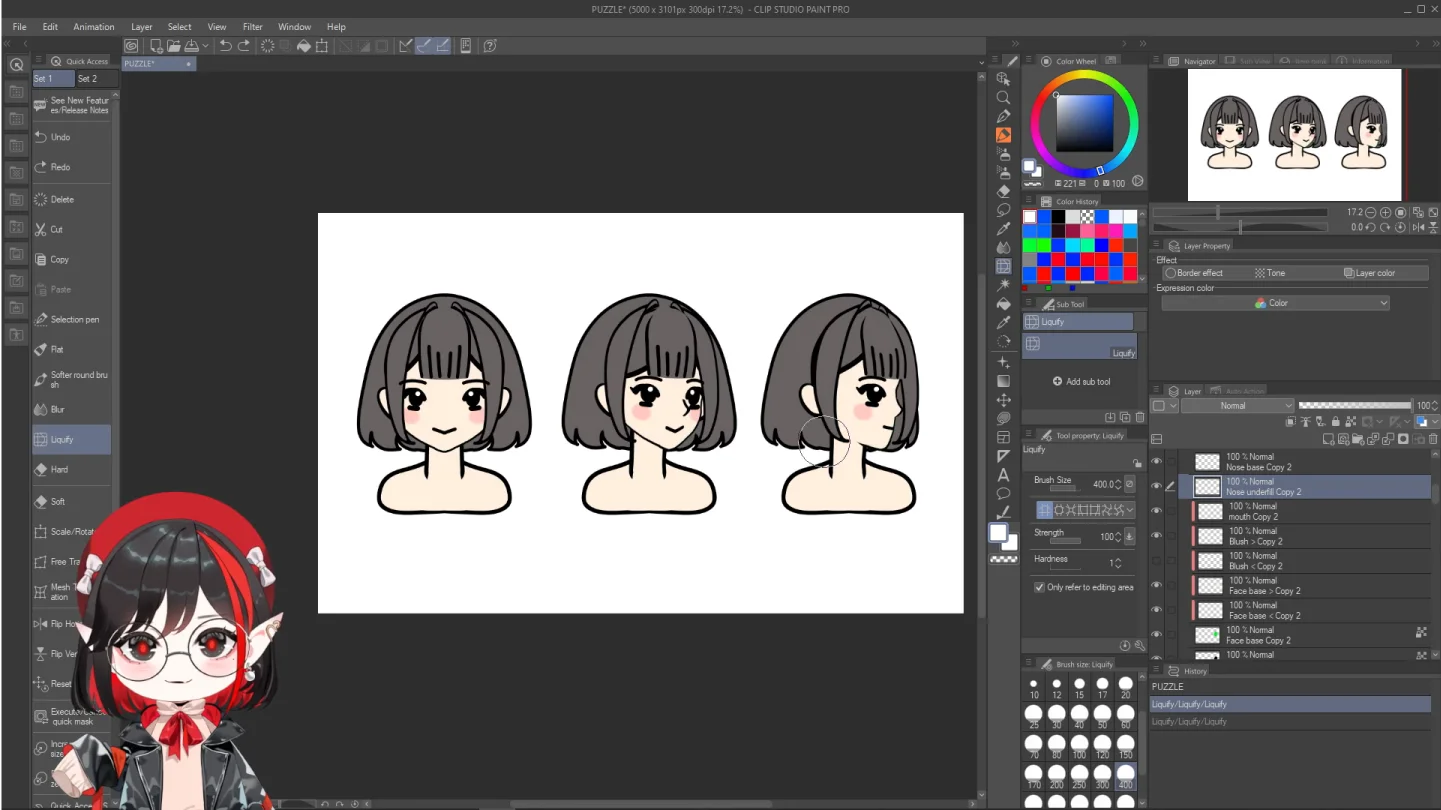Click Blur in Quick Access panel

[72, 409]
